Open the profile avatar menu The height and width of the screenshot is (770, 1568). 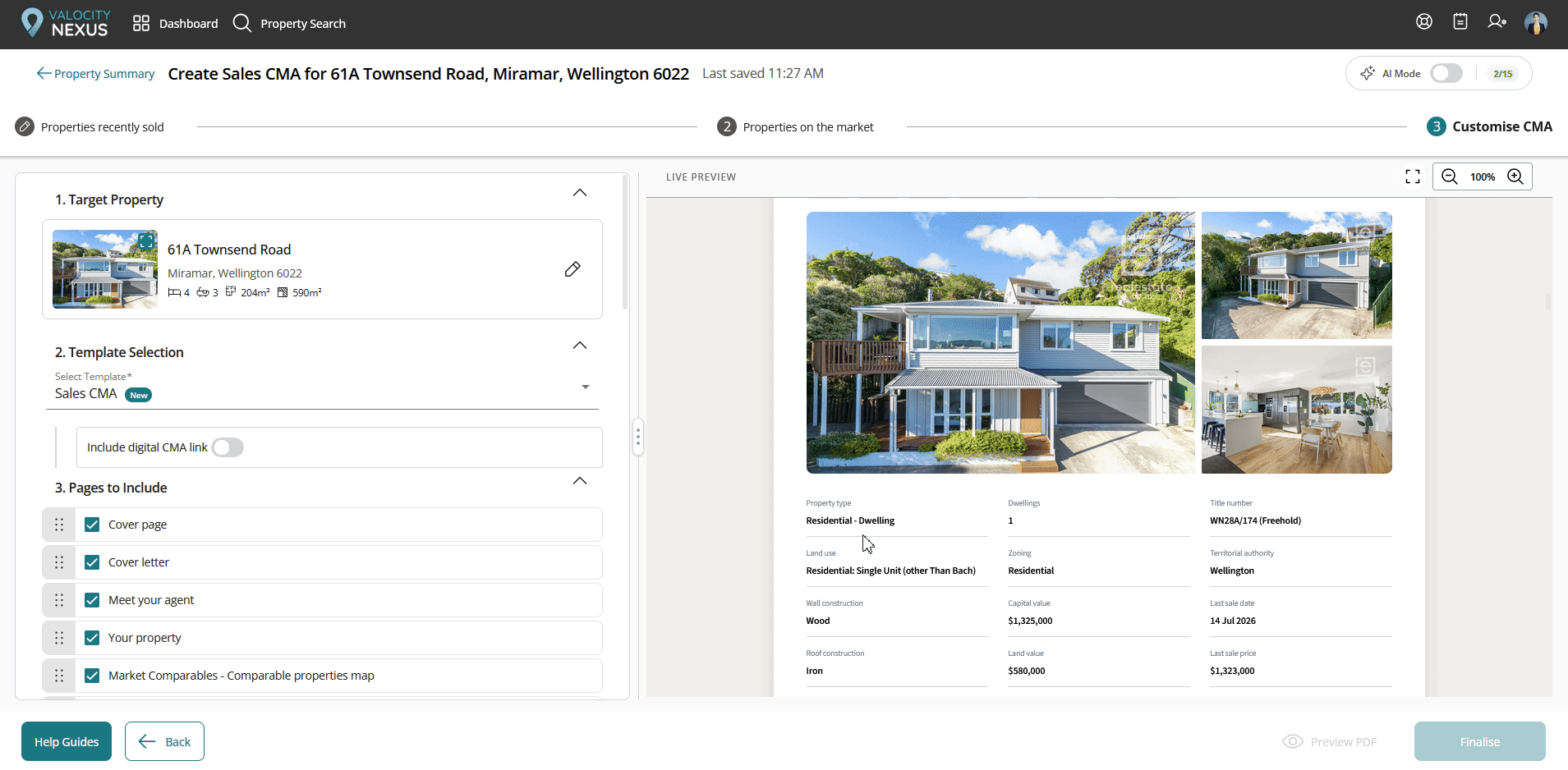pos(1536,22)
